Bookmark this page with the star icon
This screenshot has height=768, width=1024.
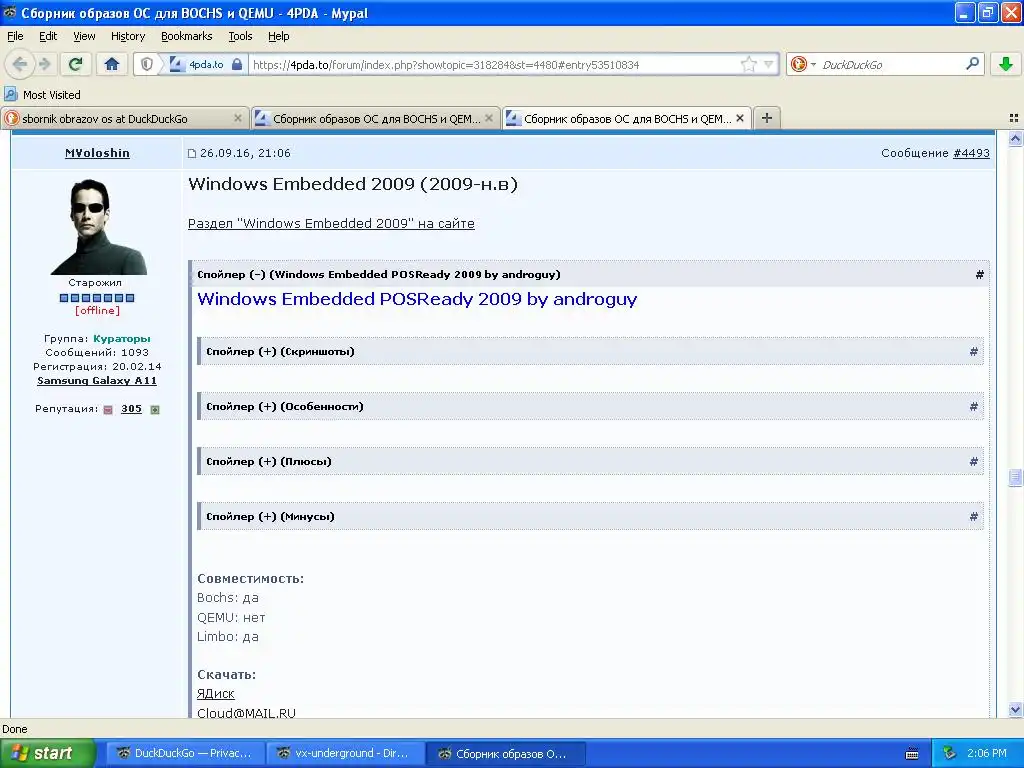point(748,64)
